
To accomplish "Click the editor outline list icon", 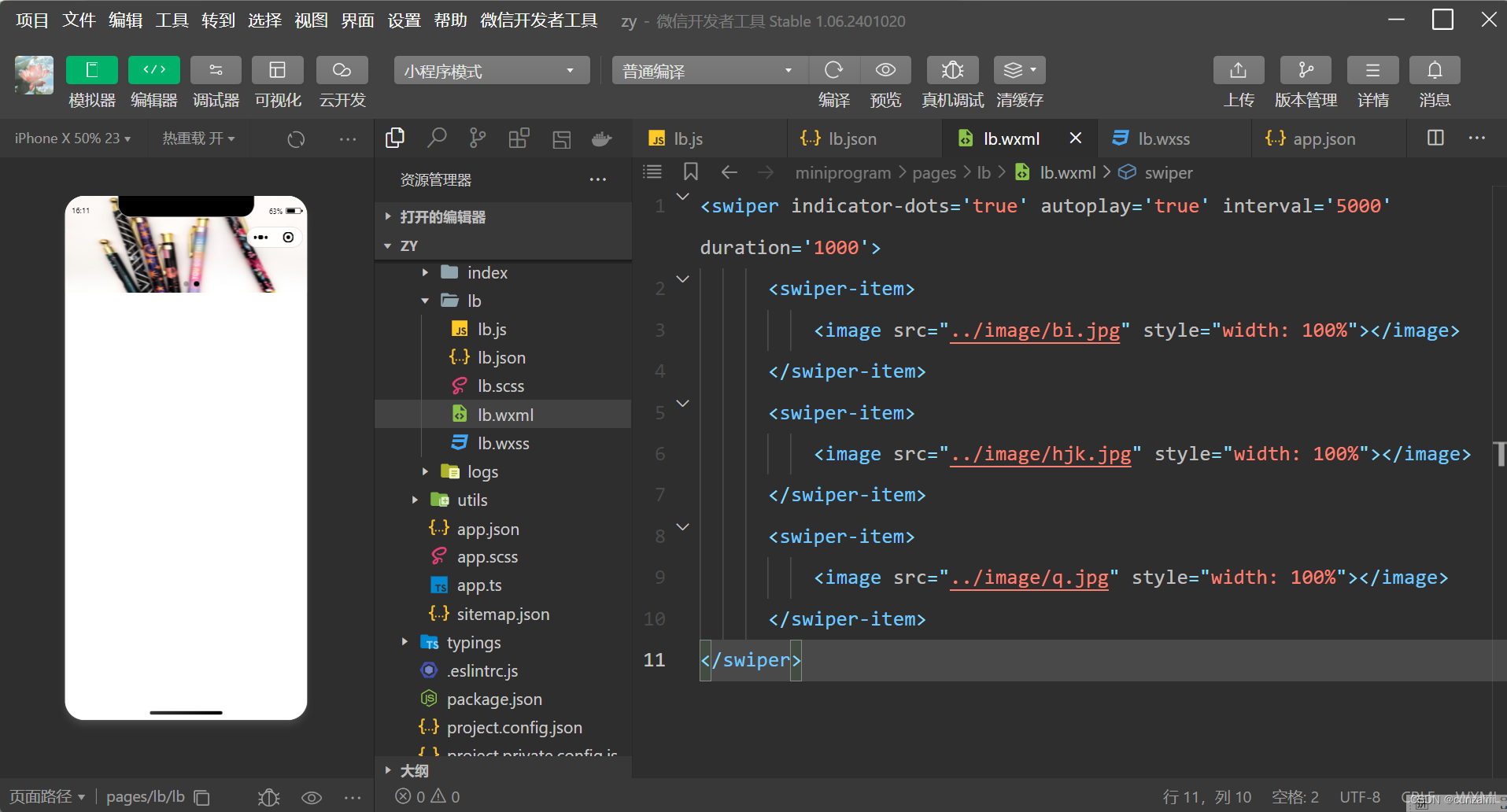I will point(652,172).
